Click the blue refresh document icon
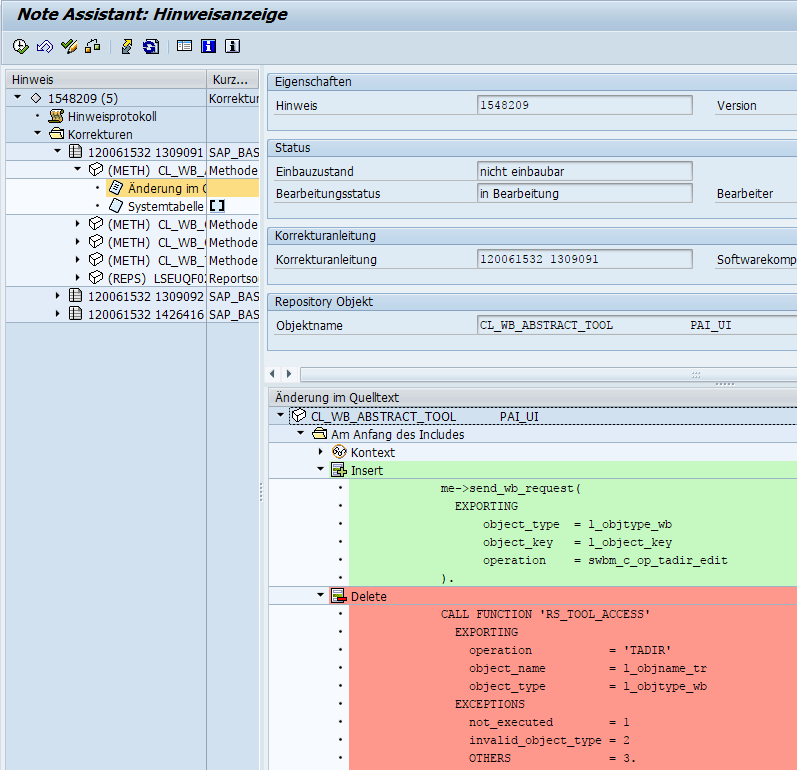797x770 pixels. click(x=151, y=46)
